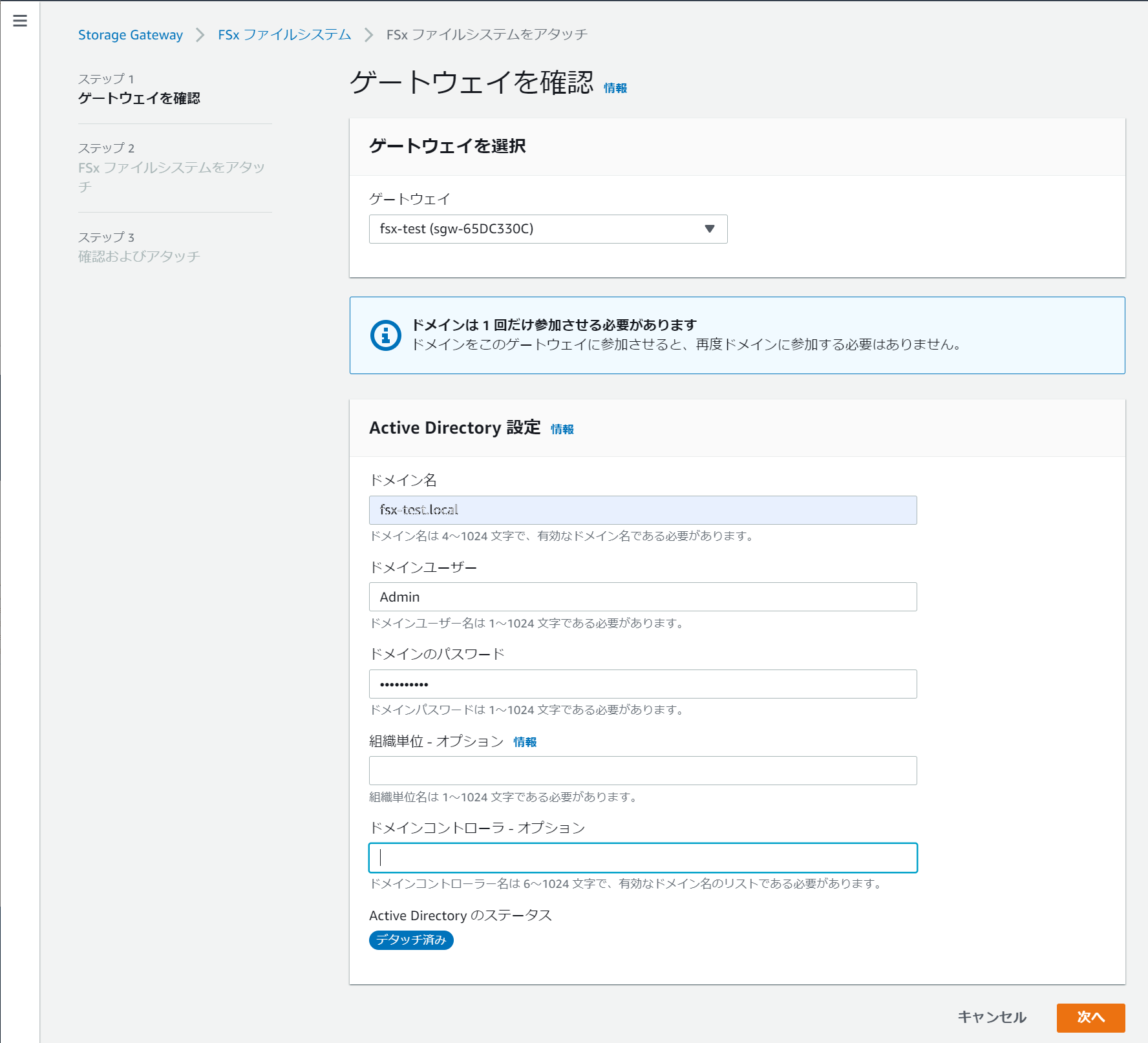Screen dimensions: 1148x1043
Task: Click the gateway dropdown arrow
Action: tap(710, 229)
